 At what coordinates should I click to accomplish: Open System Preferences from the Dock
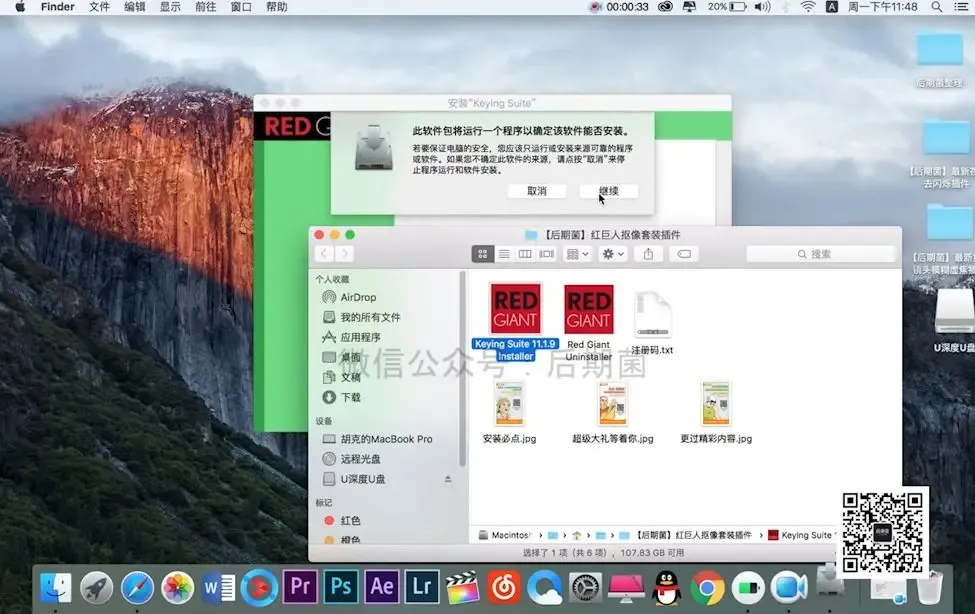(x=585, y=587)
